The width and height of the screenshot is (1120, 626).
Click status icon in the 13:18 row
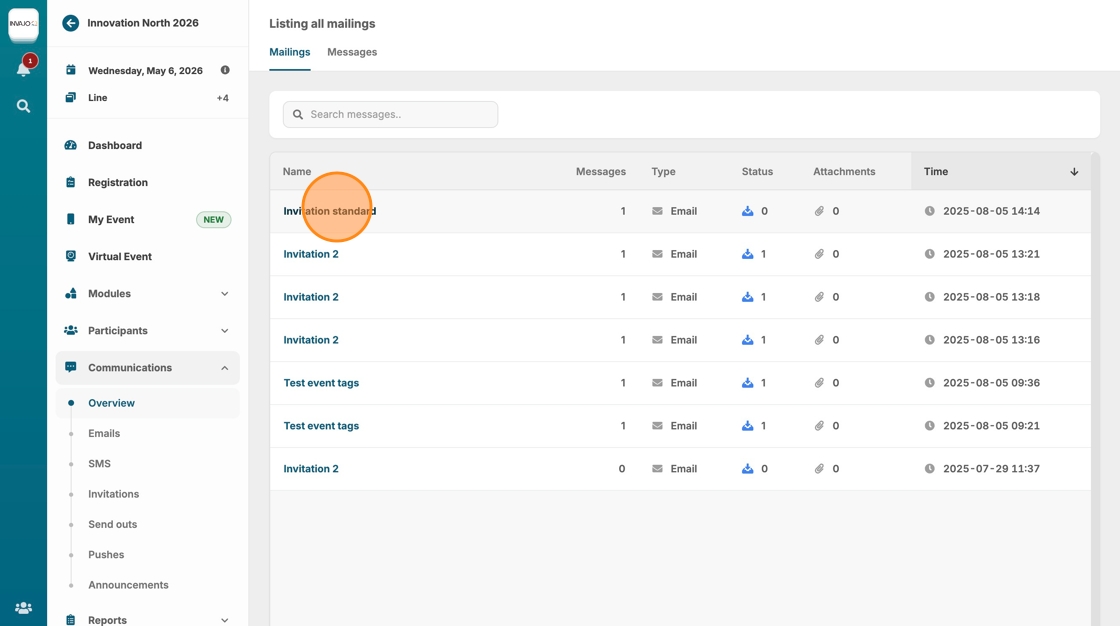[x=747, y=297]
